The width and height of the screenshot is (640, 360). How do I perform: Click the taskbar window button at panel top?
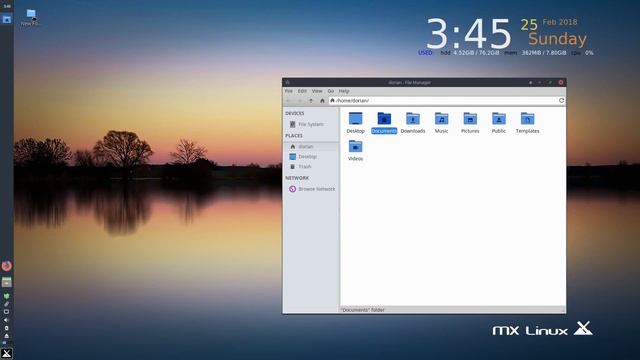tap(7, 19)
